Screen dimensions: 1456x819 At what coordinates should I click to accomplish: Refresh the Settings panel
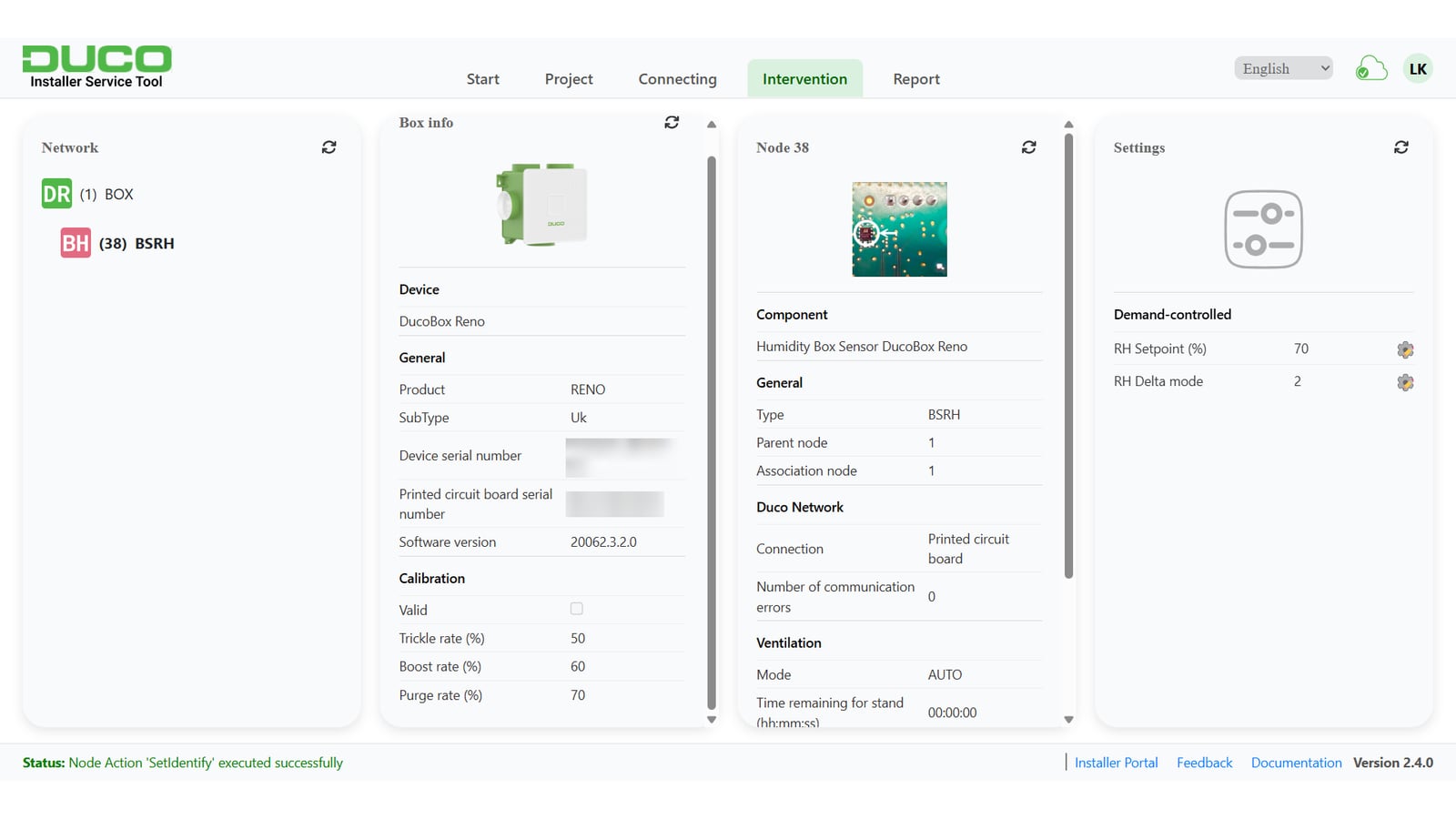pos(1401,147)
